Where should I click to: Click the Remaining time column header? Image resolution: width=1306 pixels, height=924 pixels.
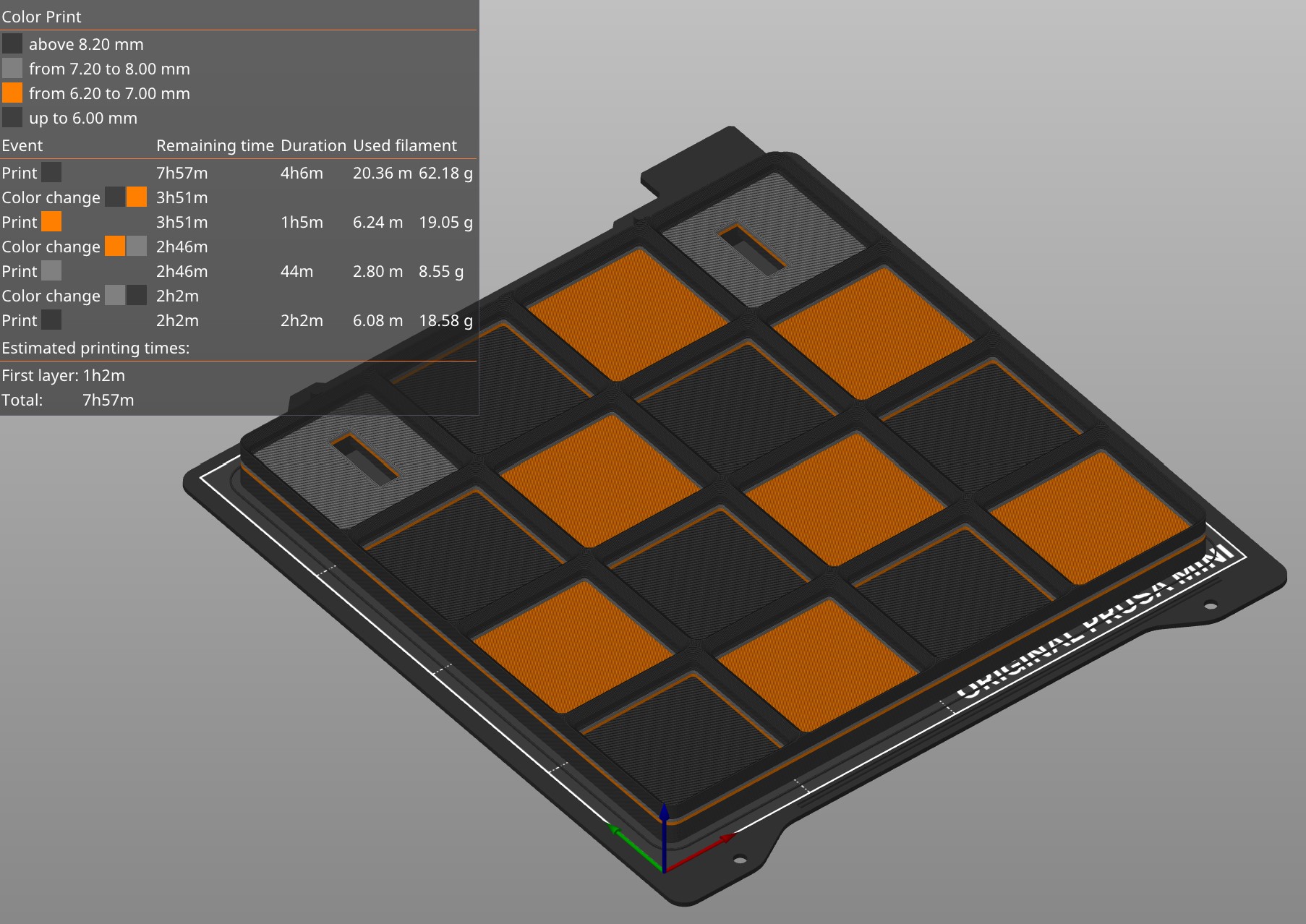point(215,145)
